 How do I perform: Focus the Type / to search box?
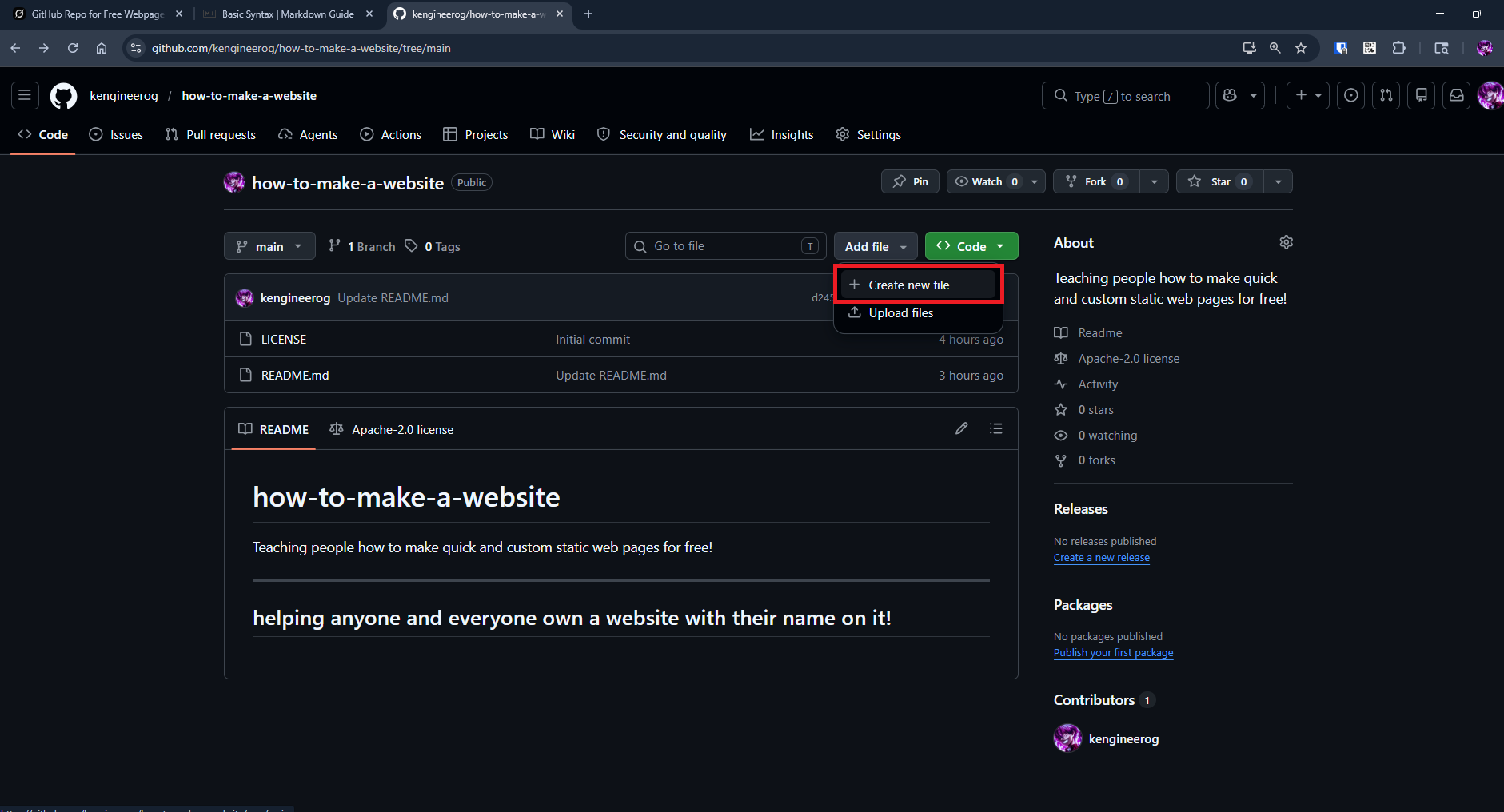tap(1126, 95)
